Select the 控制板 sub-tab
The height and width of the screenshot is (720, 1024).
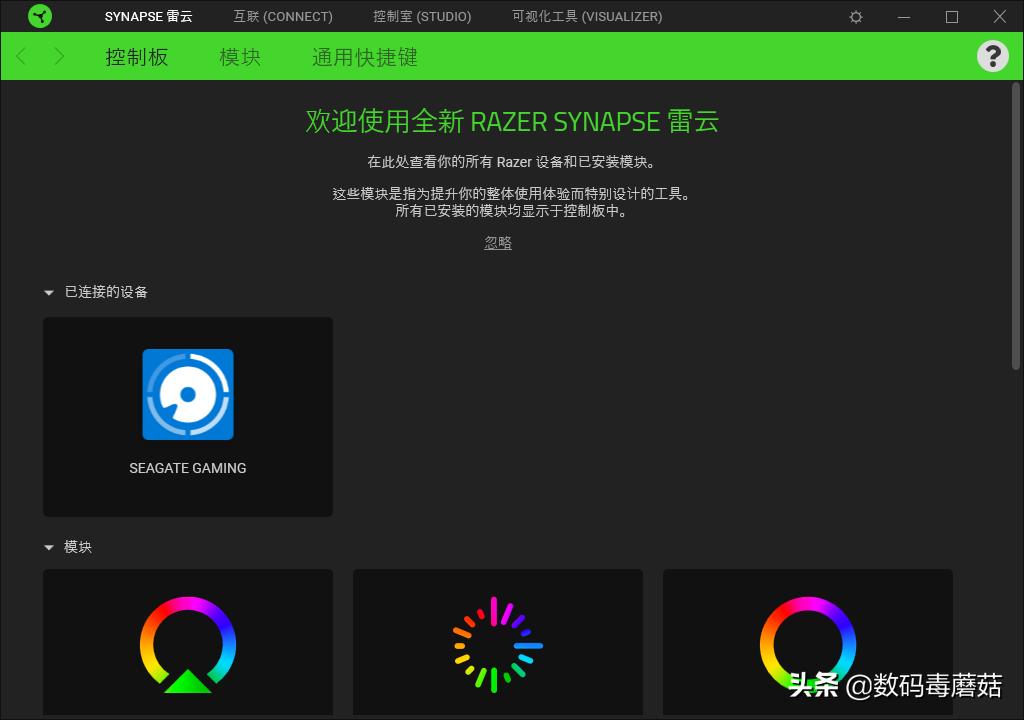pos(136,57)
